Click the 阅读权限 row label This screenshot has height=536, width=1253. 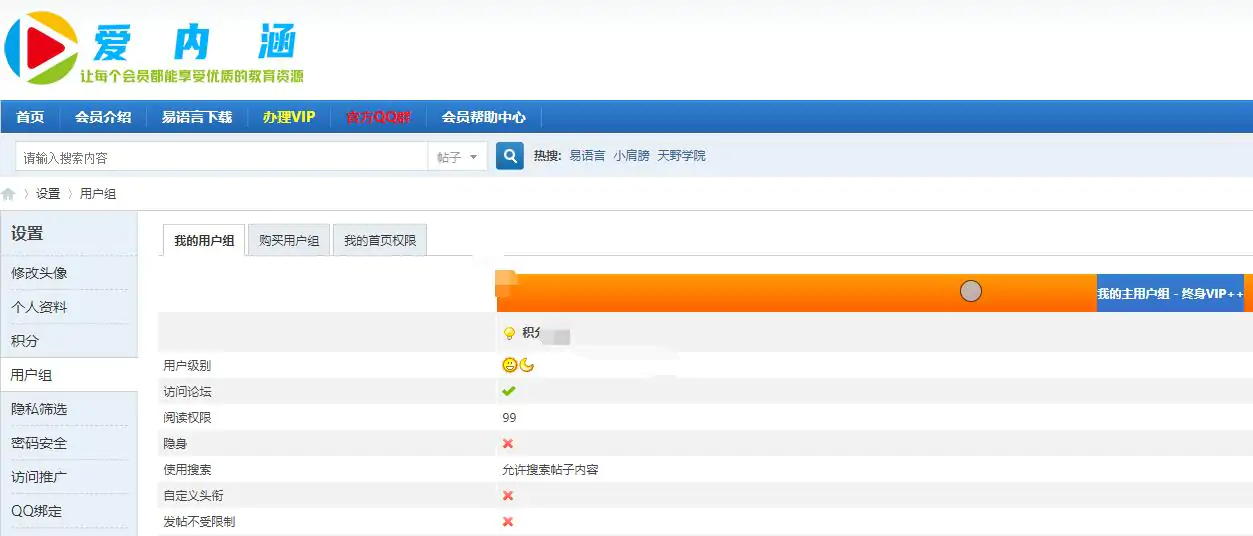[x=187, y=417]
